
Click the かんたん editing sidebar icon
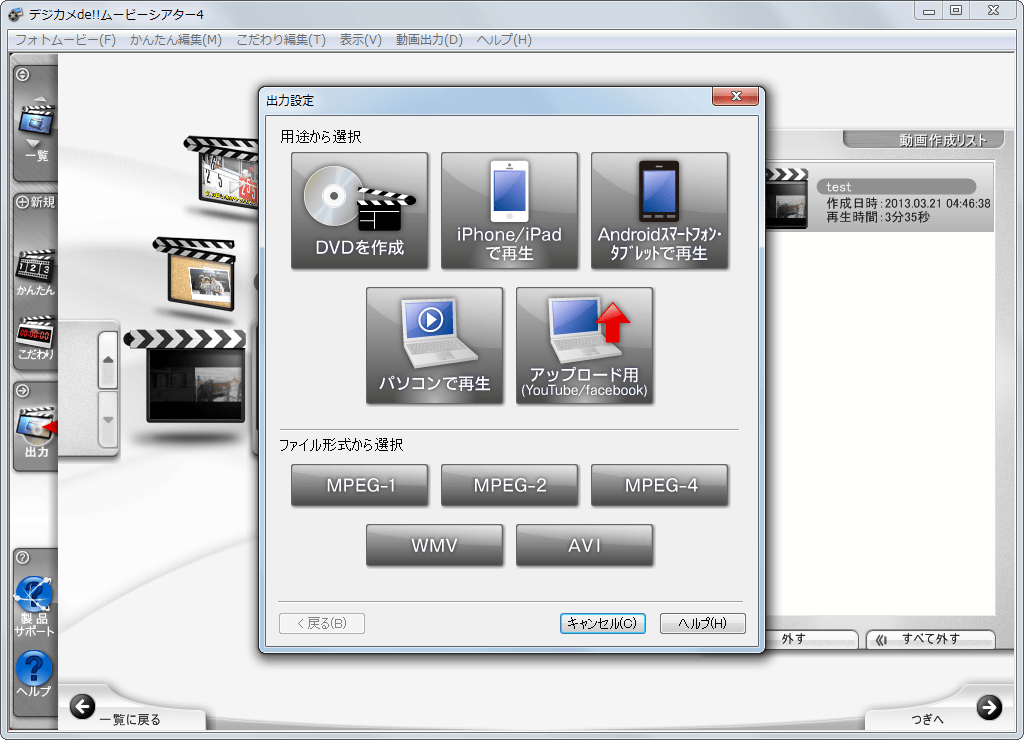tap(36, 272)
